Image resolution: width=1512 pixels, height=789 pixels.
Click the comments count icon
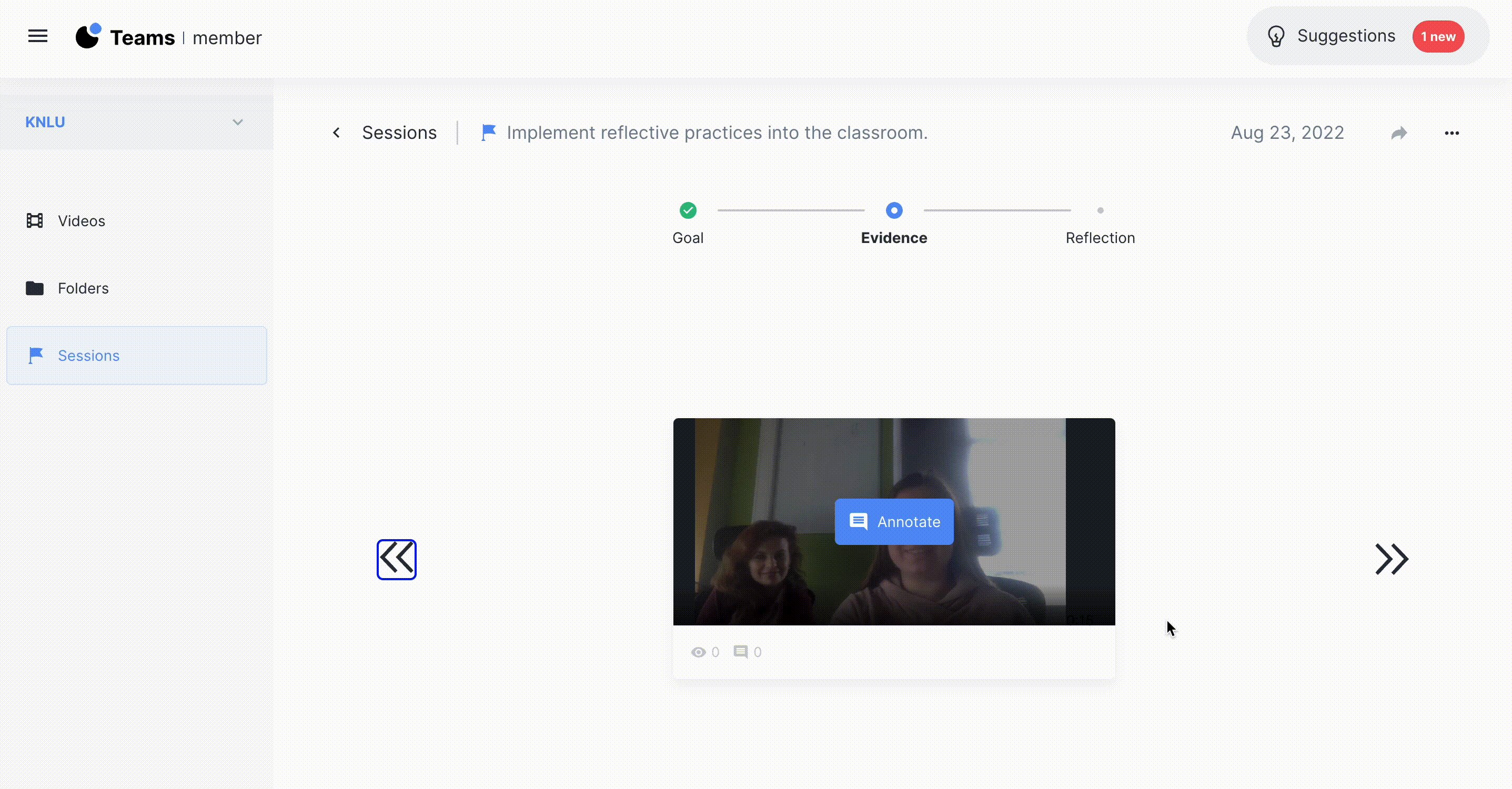740,652
